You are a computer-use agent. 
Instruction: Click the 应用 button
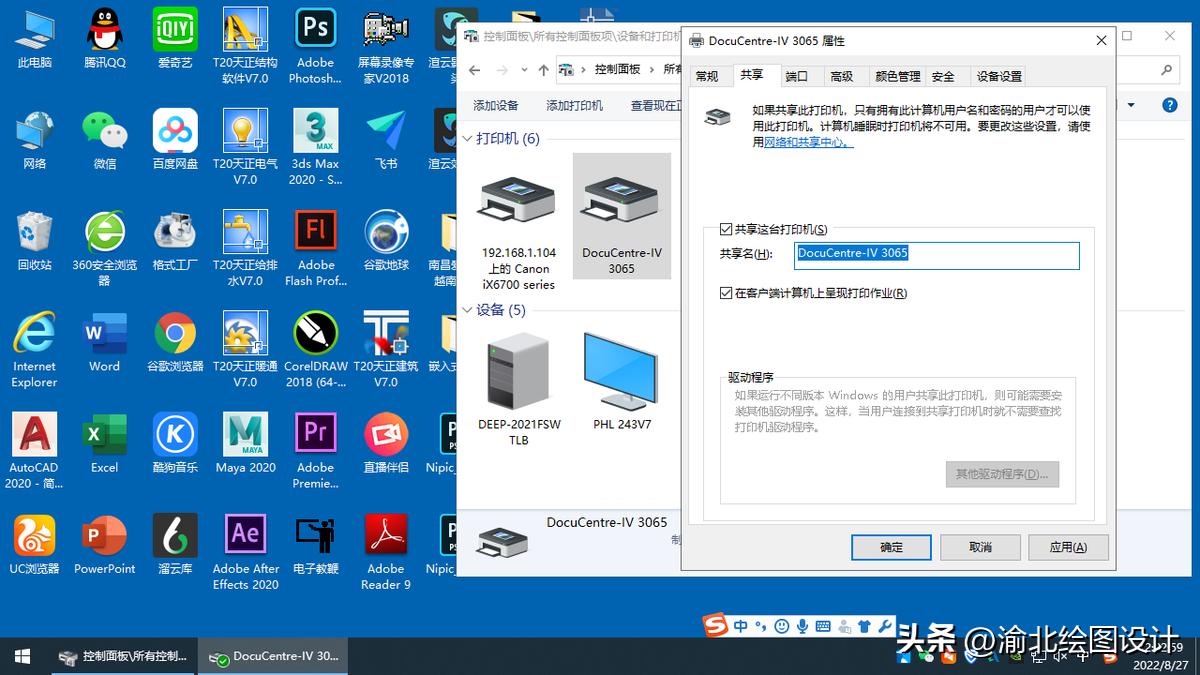[x=1068, y=547]
